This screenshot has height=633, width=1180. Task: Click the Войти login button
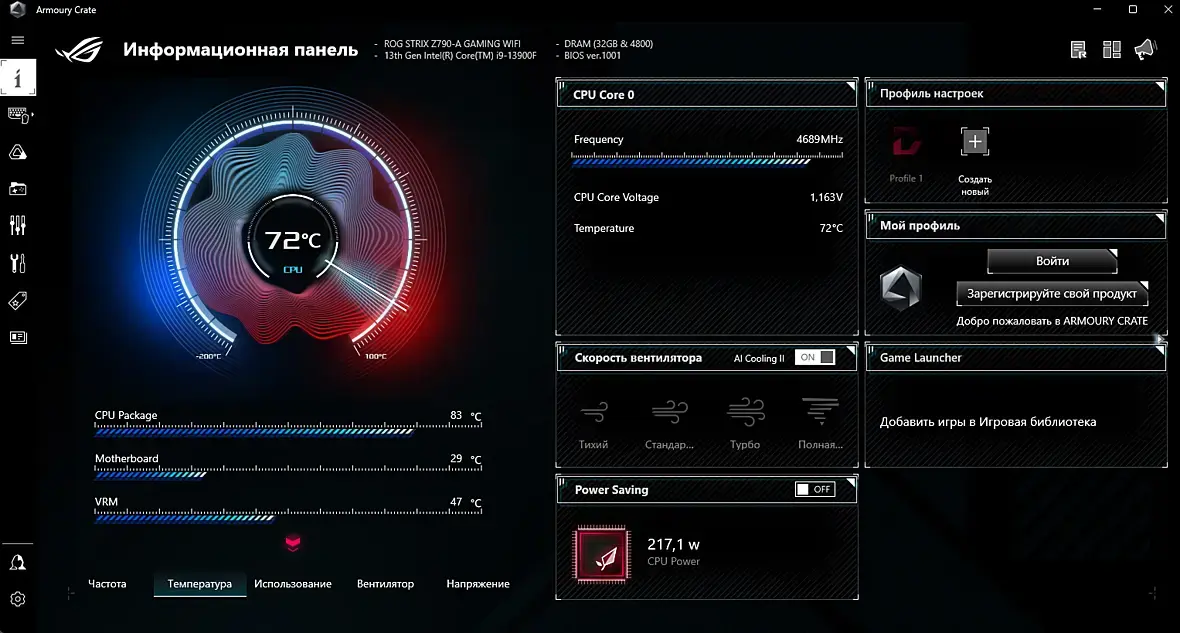(x=1052, y=261)
